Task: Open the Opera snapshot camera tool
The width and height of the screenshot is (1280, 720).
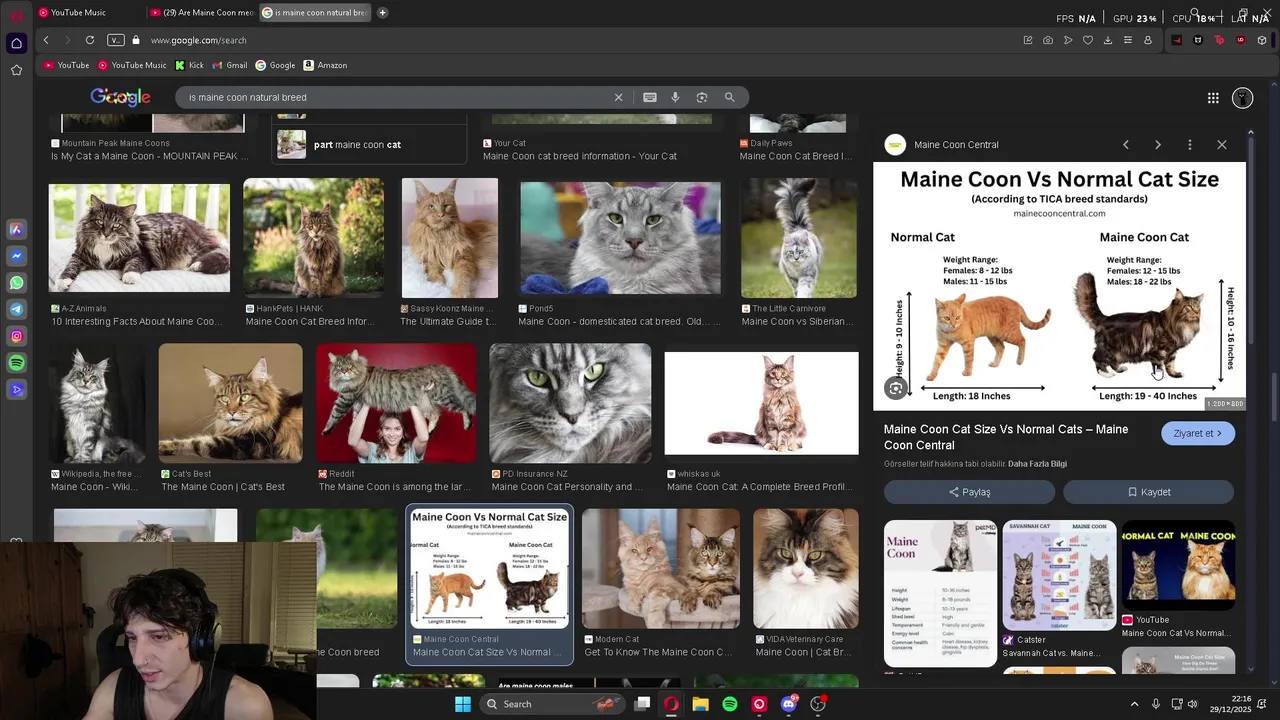Action: (1048, 40)
